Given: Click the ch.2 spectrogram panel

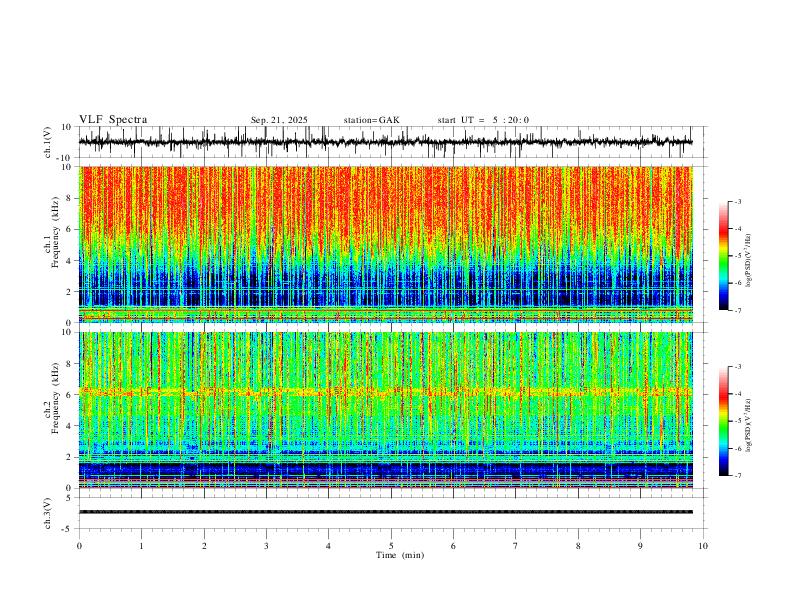Looking at the screenshot, I should pyautogui.click(x=385, y=410).
